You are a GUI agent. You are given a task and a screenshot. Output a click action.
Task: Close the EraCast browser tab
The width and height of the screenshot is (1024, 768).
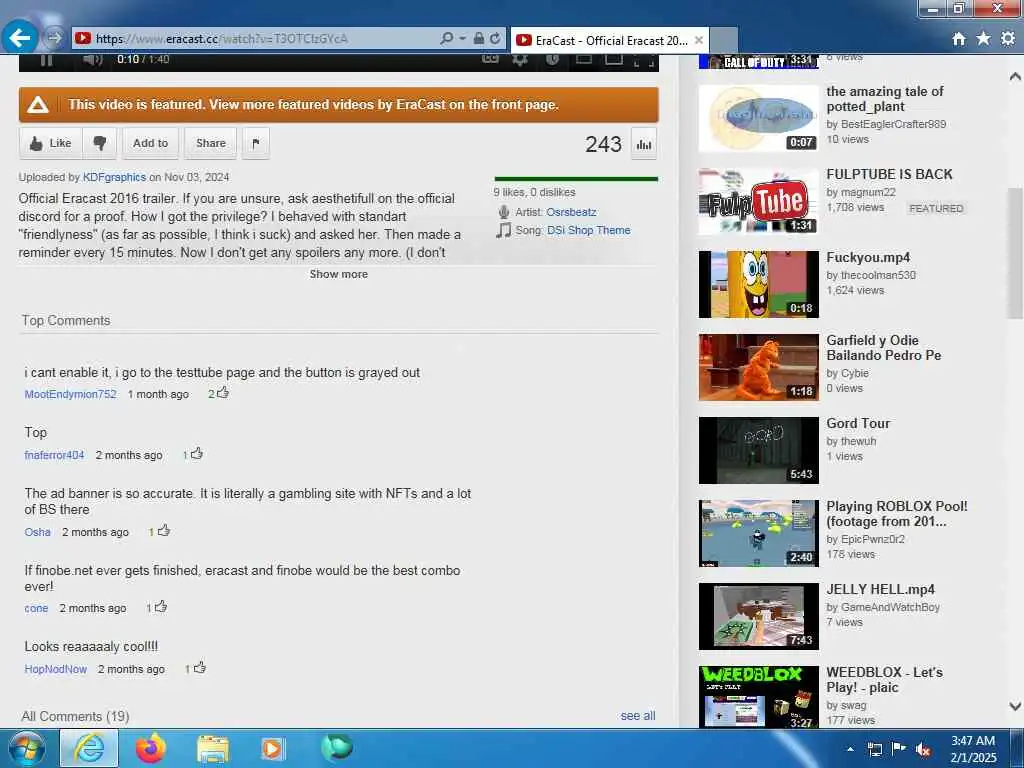coord(698,40)
